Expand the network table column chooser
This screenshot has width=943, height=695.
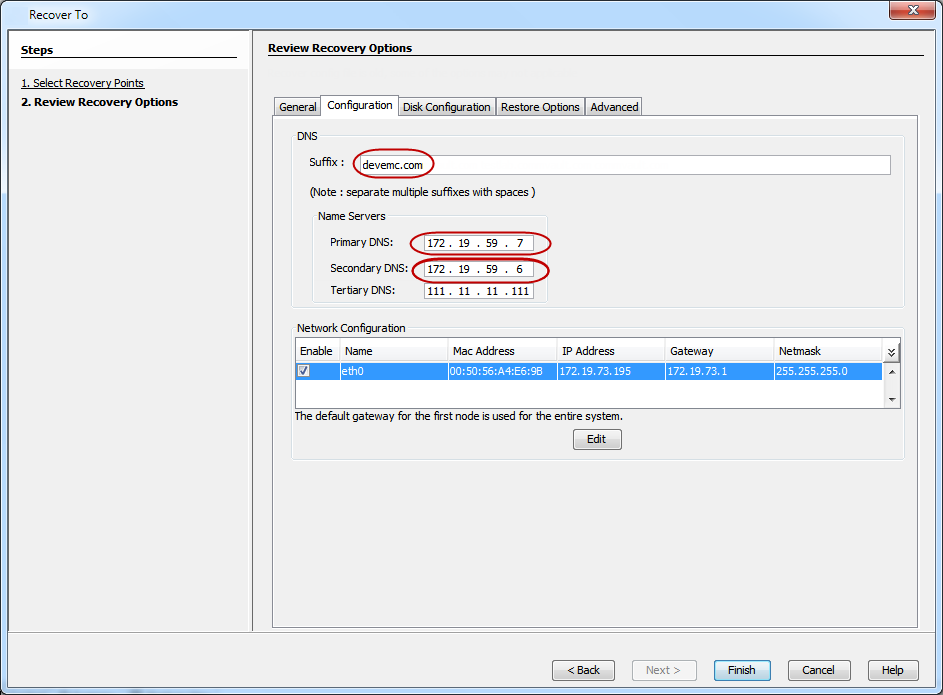[x=890, y=351]
